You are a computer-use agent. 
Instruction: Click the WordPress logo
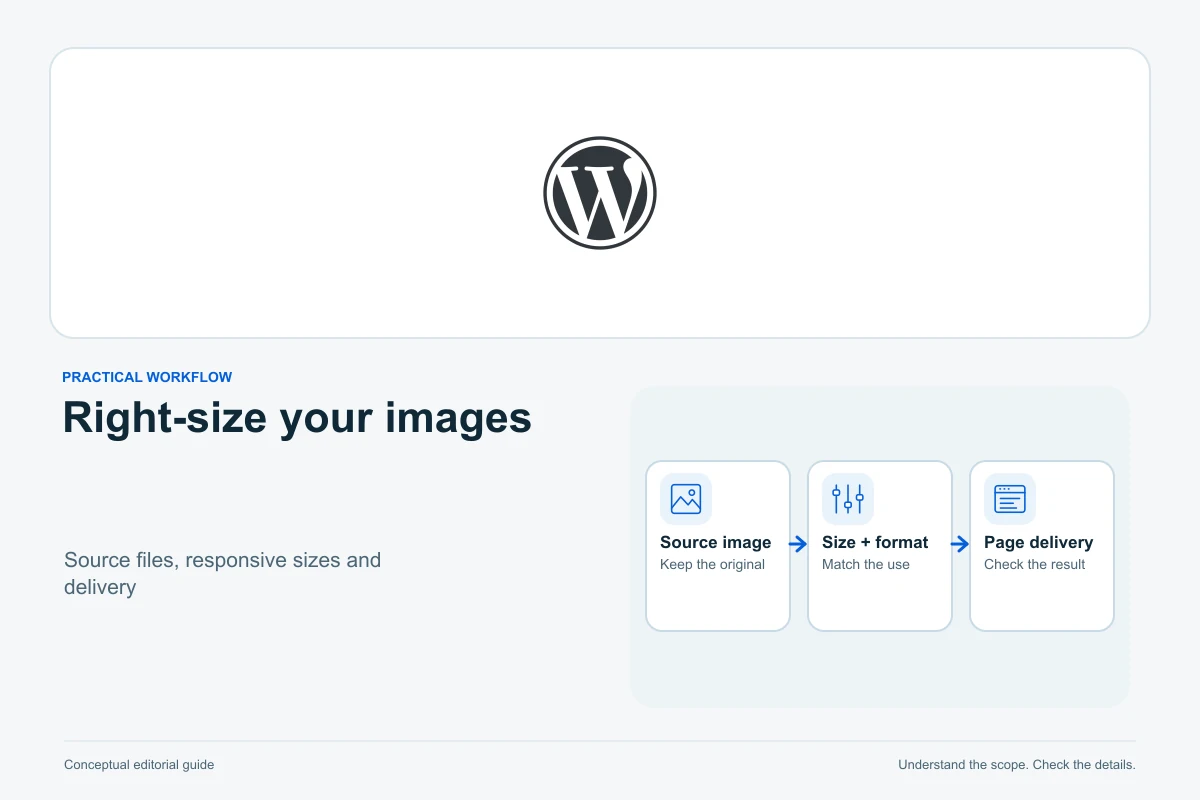tap(600, 193)
